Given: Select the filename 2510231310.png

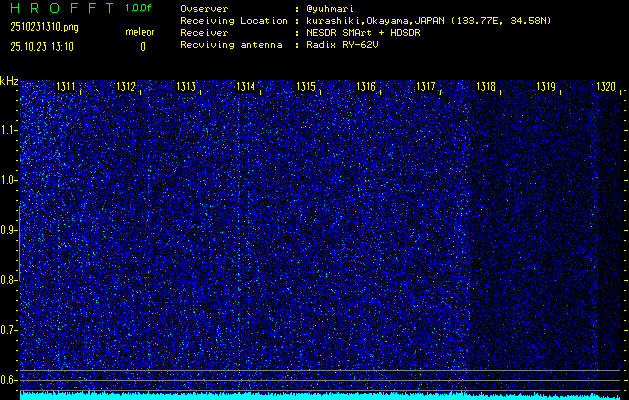Looking at the screenshot, I should coord(45,27).
